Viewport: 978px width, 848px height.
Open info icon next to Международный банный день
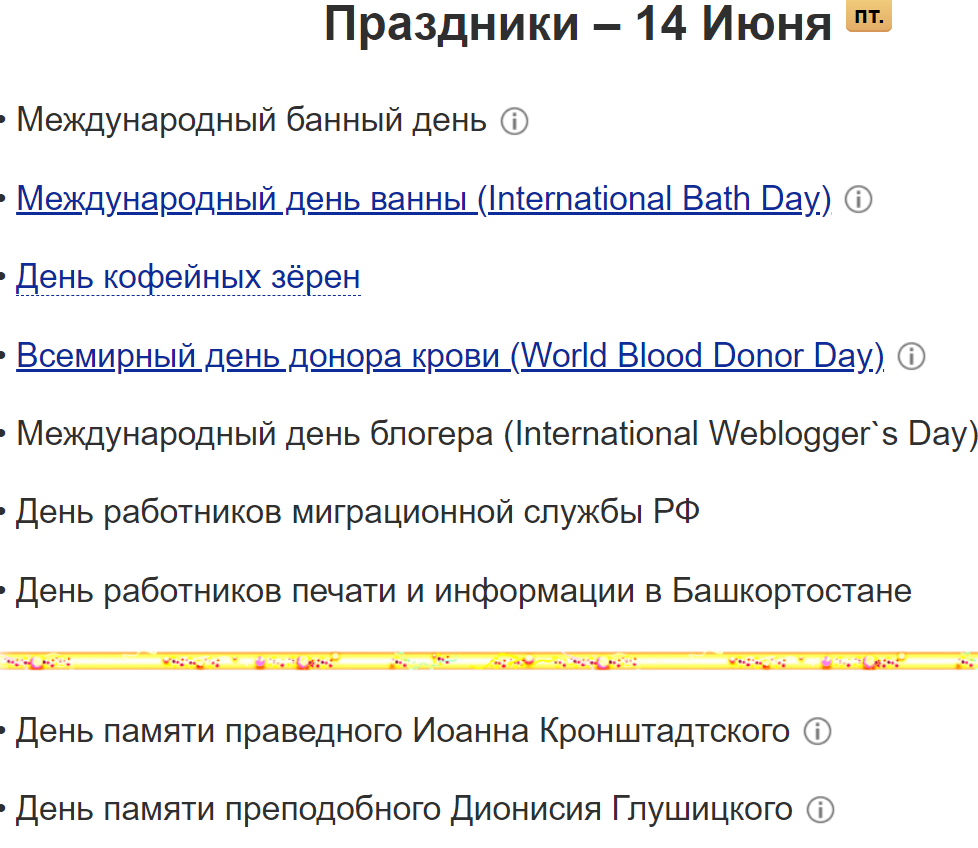pos(514,121)
